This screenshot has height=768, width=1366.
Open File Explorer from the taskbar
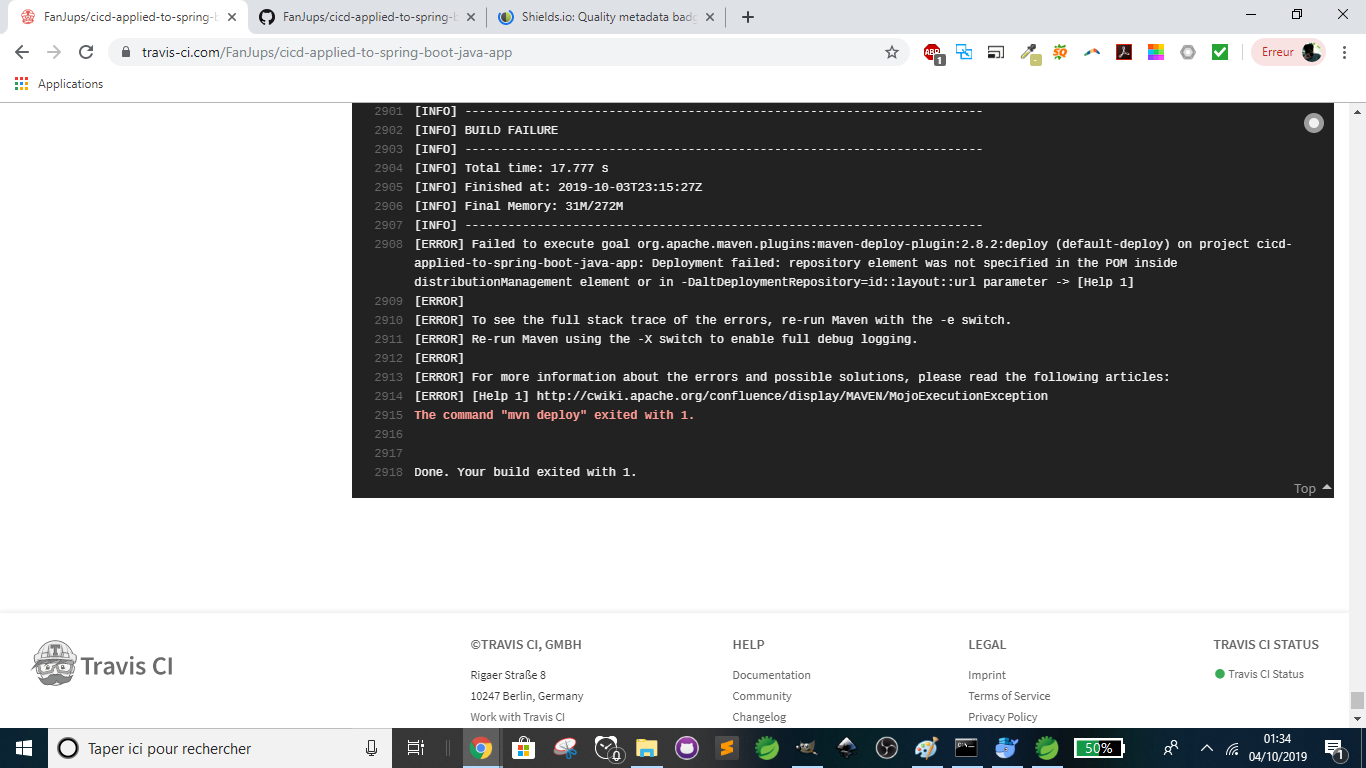coord(646,748)
